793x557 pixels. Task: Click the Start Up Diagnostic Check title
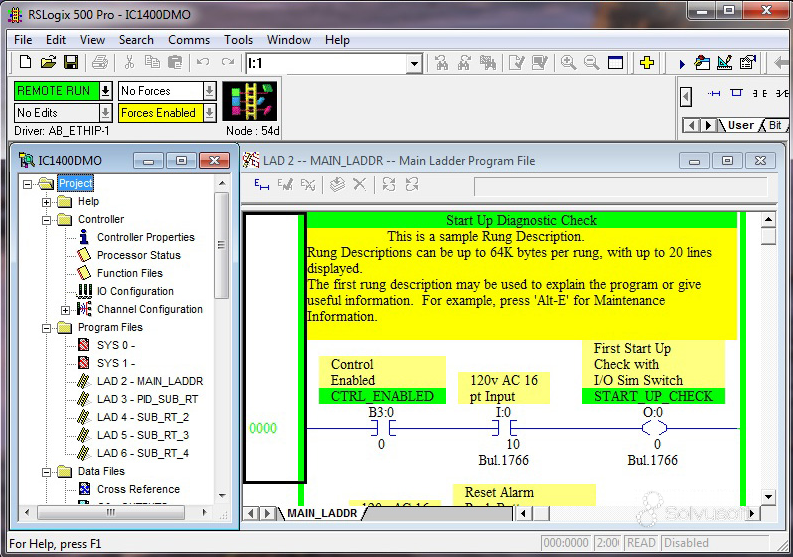pyautogui.click(x=521, y=221)
